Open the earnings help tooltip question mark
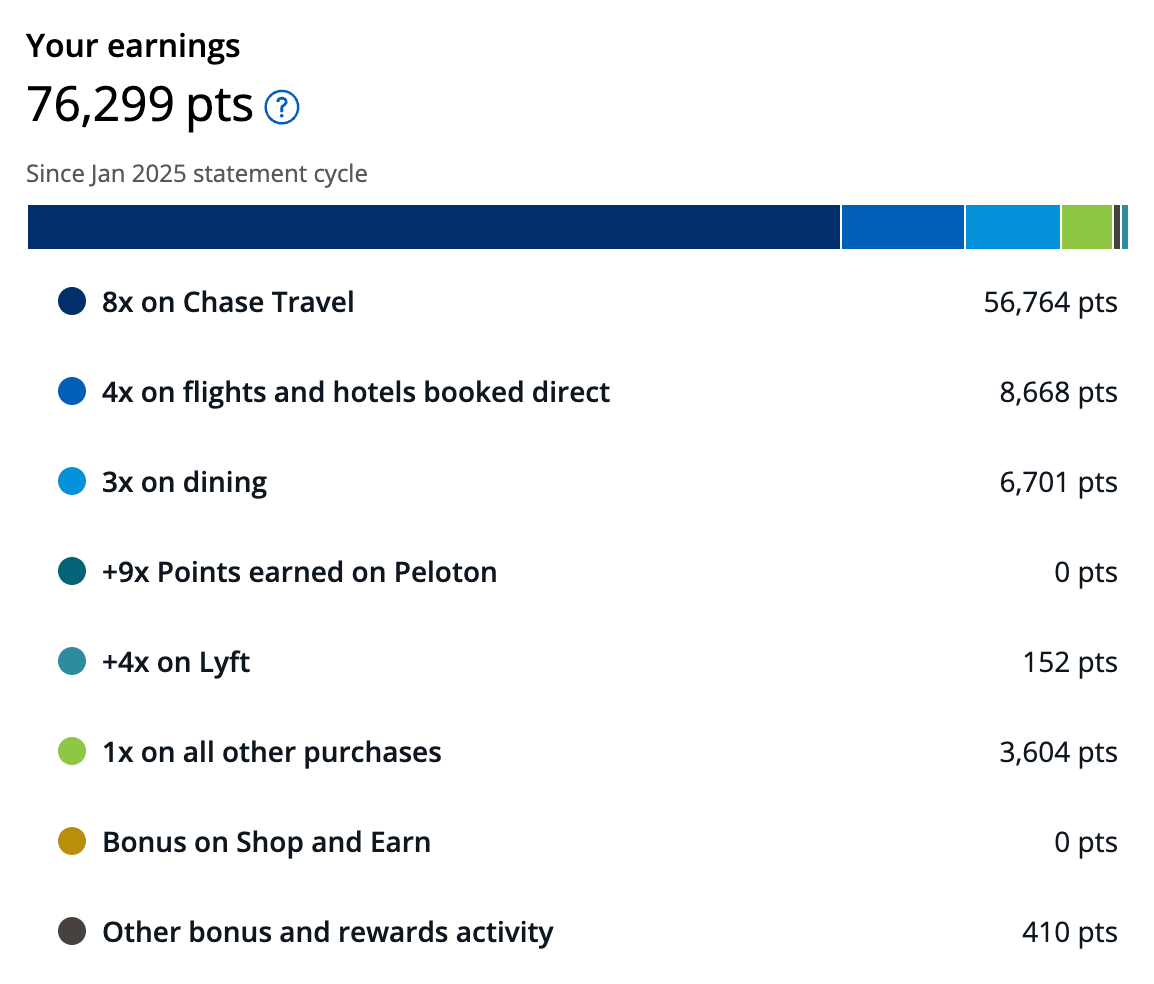1154x984 pixels. [x=281, y=107]
